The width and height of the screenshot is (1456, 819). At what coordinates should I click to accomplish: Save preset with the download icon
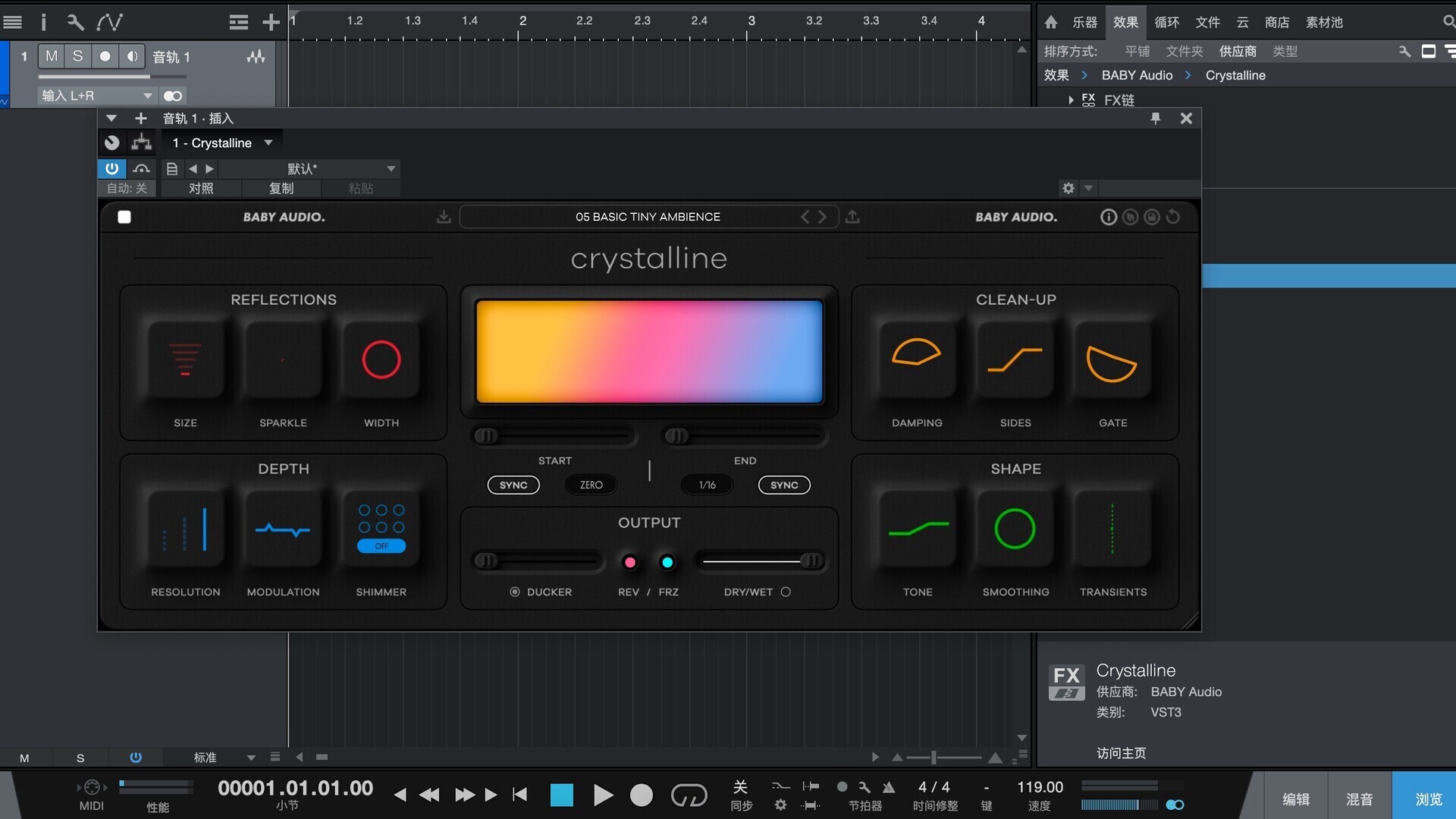point(444,217)
